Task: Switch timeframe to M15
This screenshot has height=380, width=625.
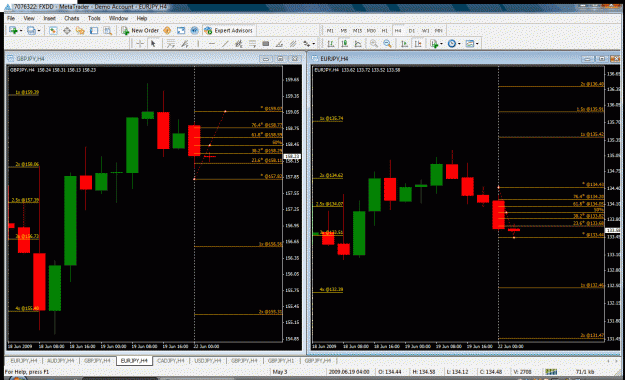Action: click(357, 31)
